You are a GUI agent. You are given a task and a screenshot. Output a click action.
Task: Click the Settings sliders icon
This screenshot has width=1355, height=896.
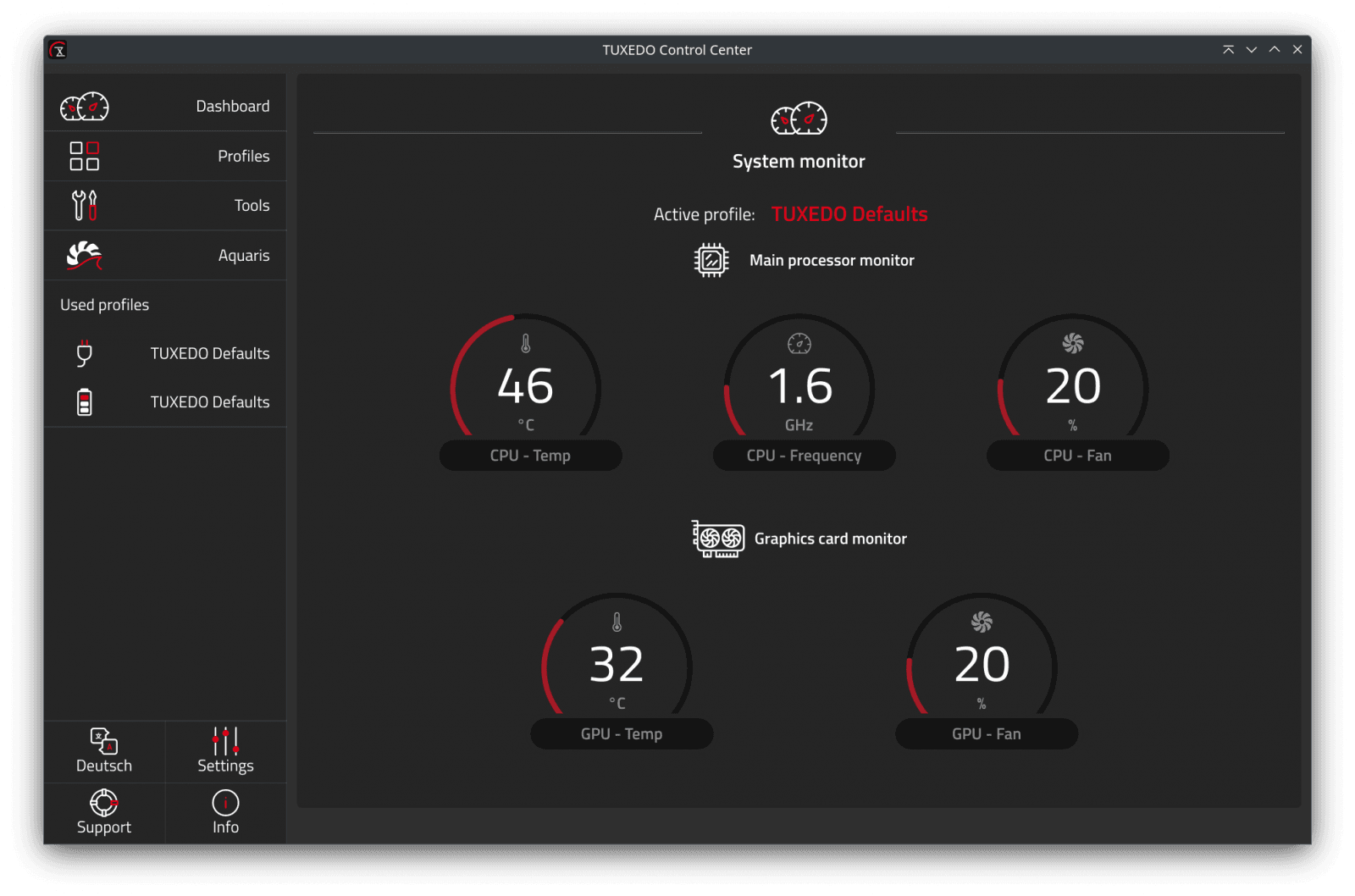click(x=225, y=741)
